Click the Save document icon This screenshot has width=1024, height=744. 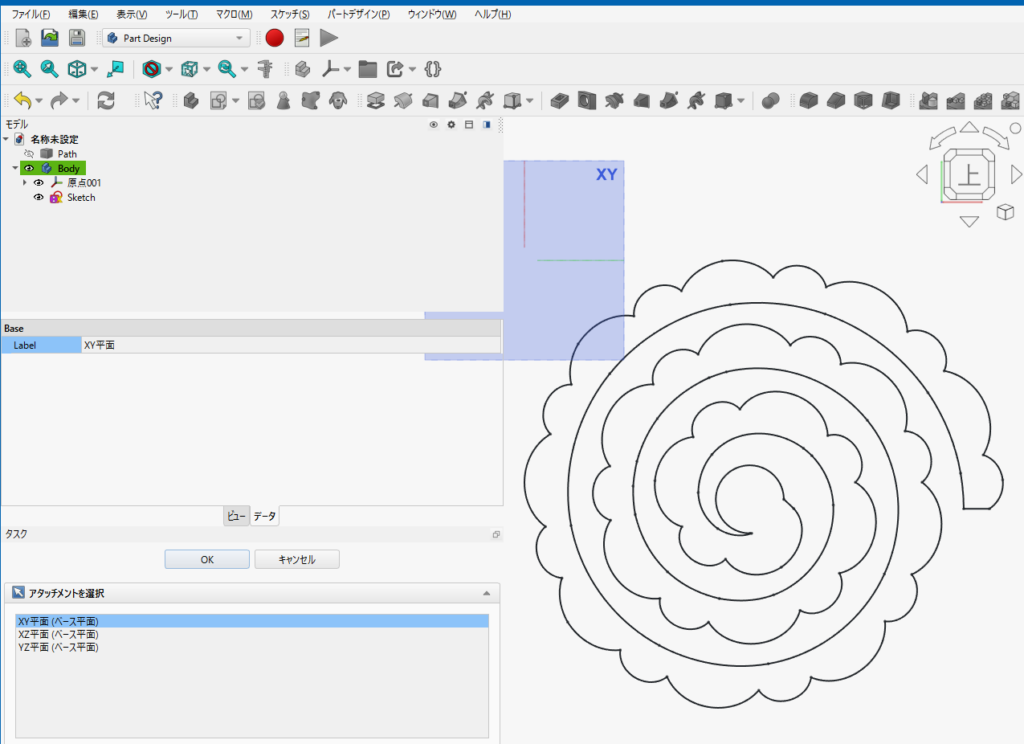77,38
